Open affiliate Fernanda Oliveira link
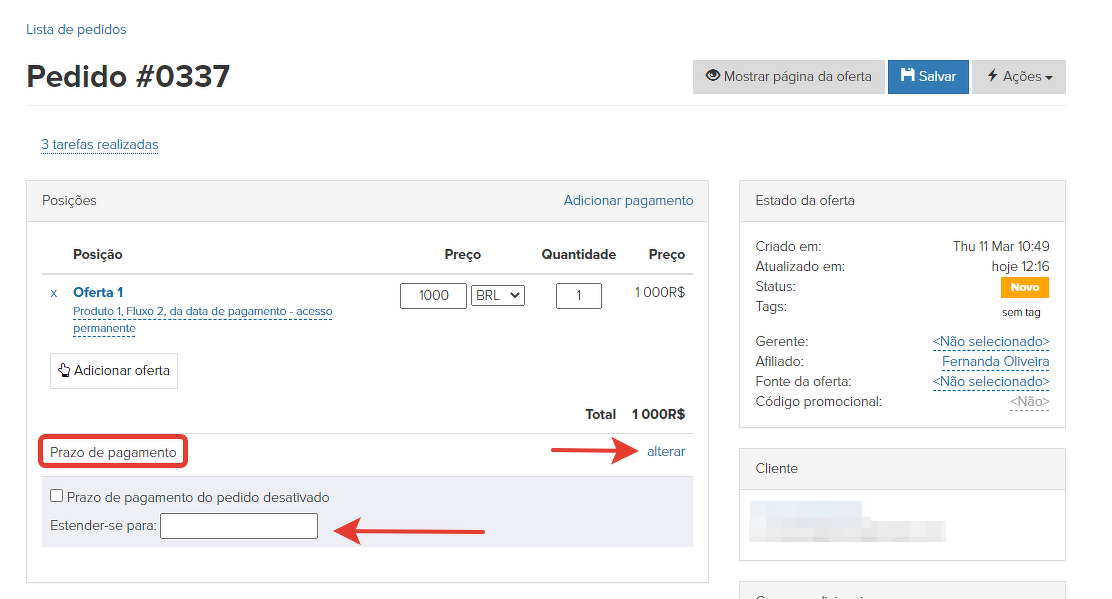Viewport: 1112px width, 599px height. [x=995, y=362]
